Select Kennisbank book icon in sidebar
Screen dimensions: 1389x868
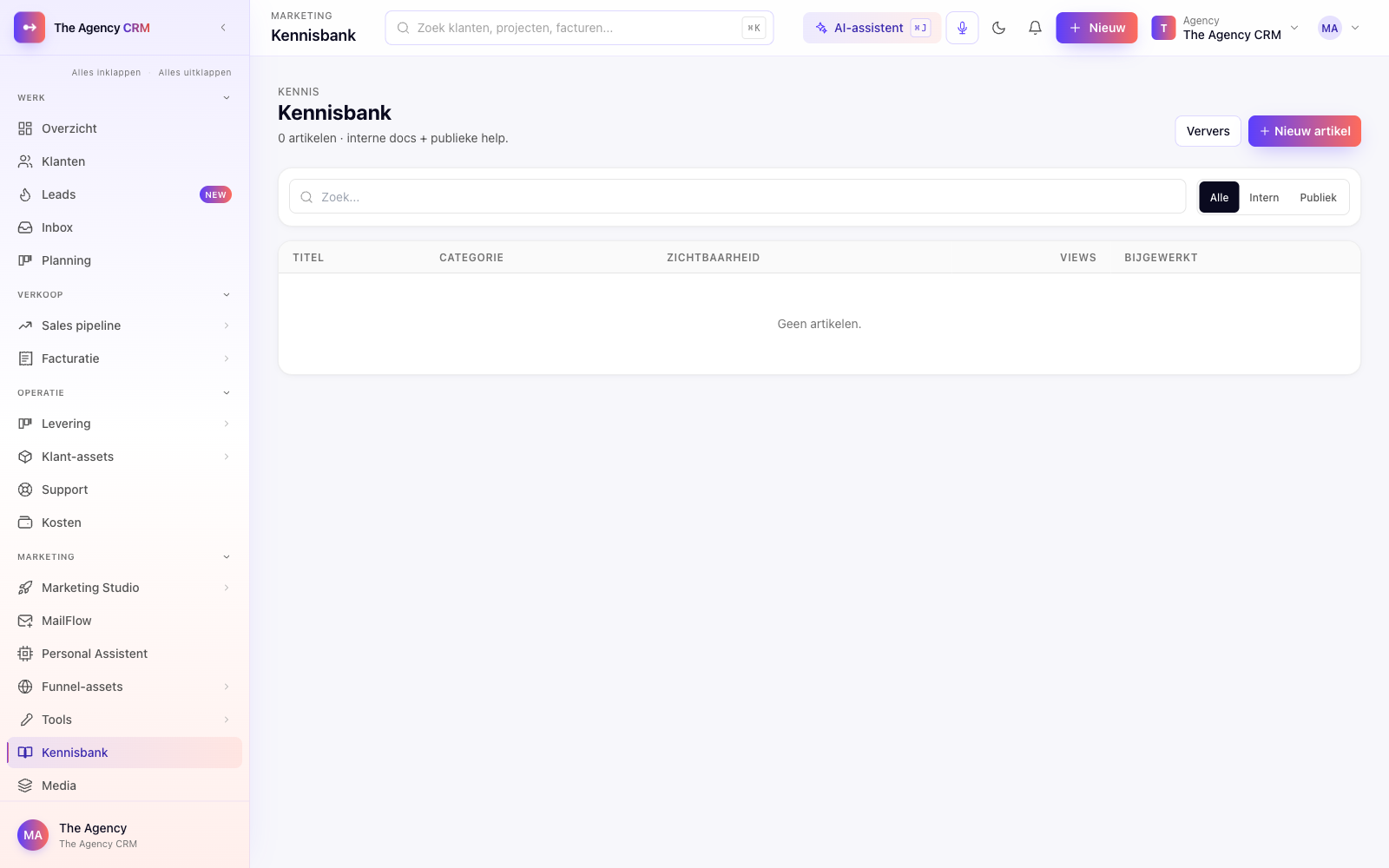(25, 753)
